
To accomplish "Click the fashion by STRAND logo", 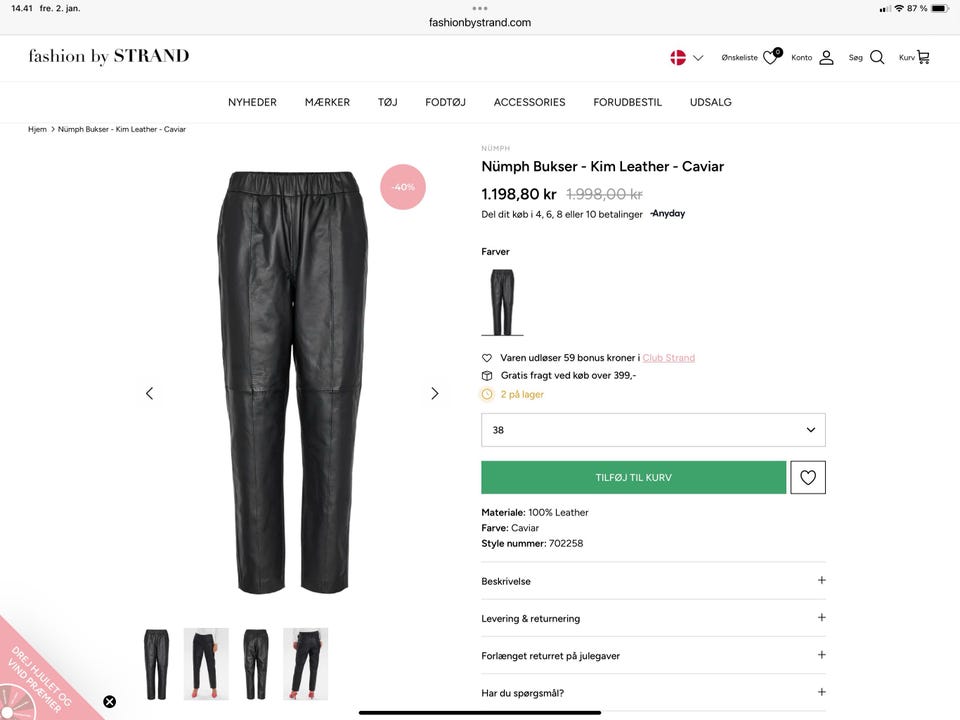I will click(x=108, y=56).
